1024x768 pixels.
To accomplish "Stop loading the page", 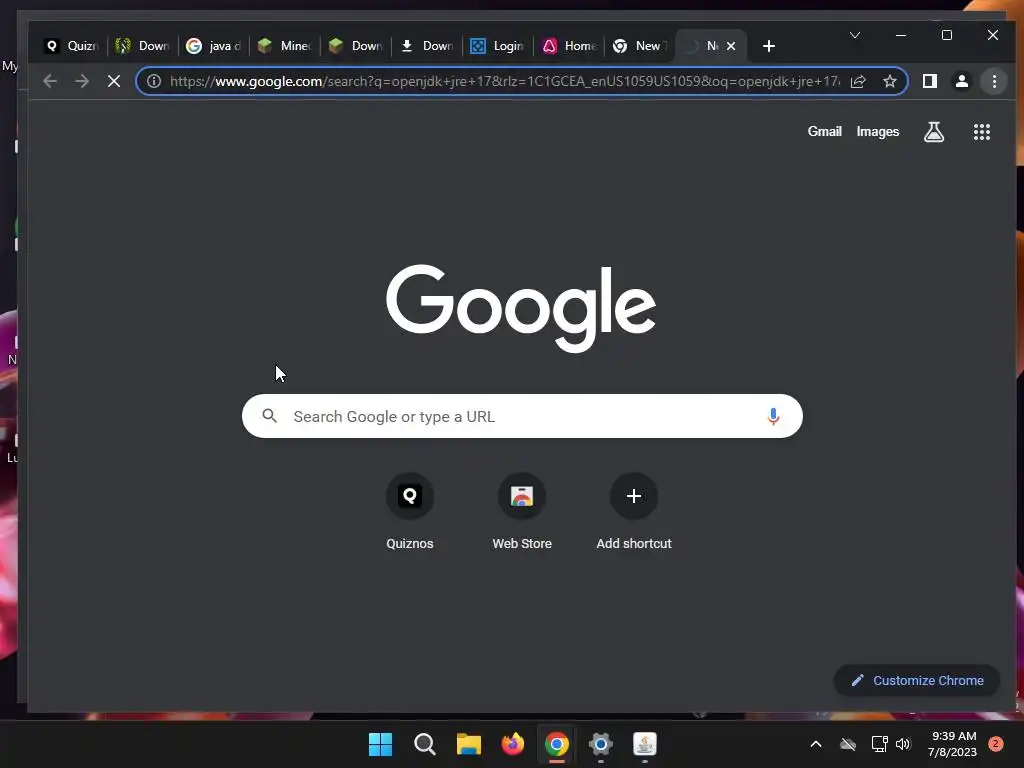I will click(x=114, y=81).
